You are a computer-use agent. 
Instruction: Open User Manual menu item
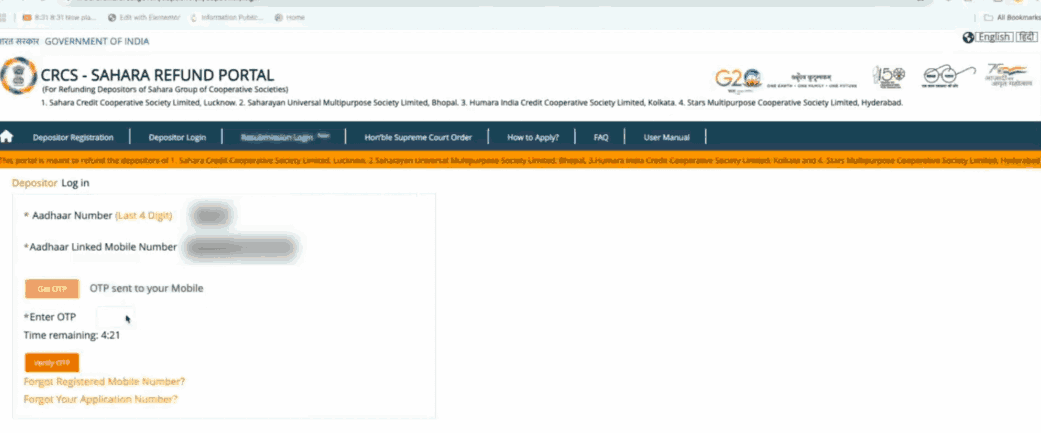coord(667,137)
